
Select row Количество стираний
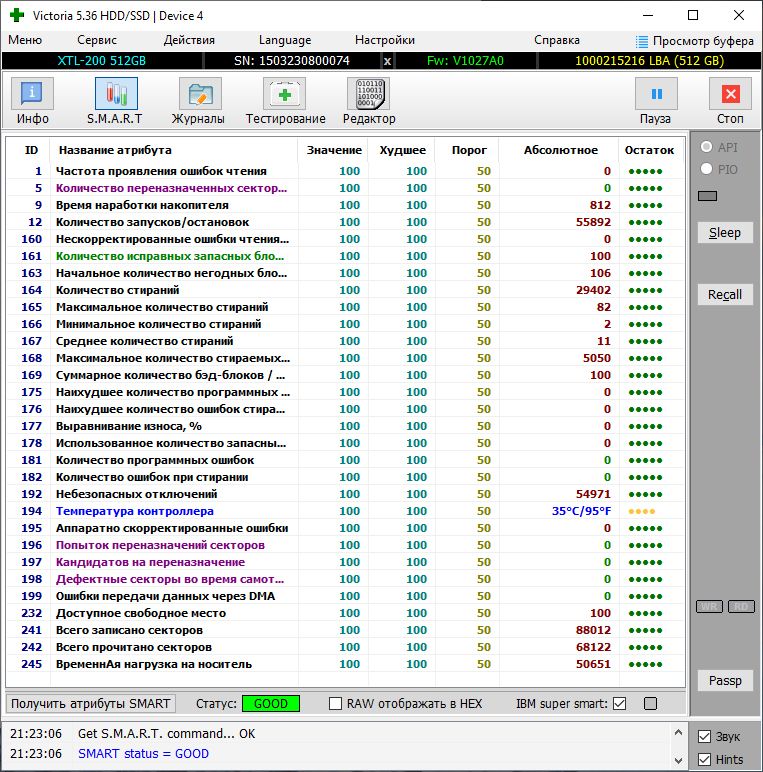click(345, 290)
